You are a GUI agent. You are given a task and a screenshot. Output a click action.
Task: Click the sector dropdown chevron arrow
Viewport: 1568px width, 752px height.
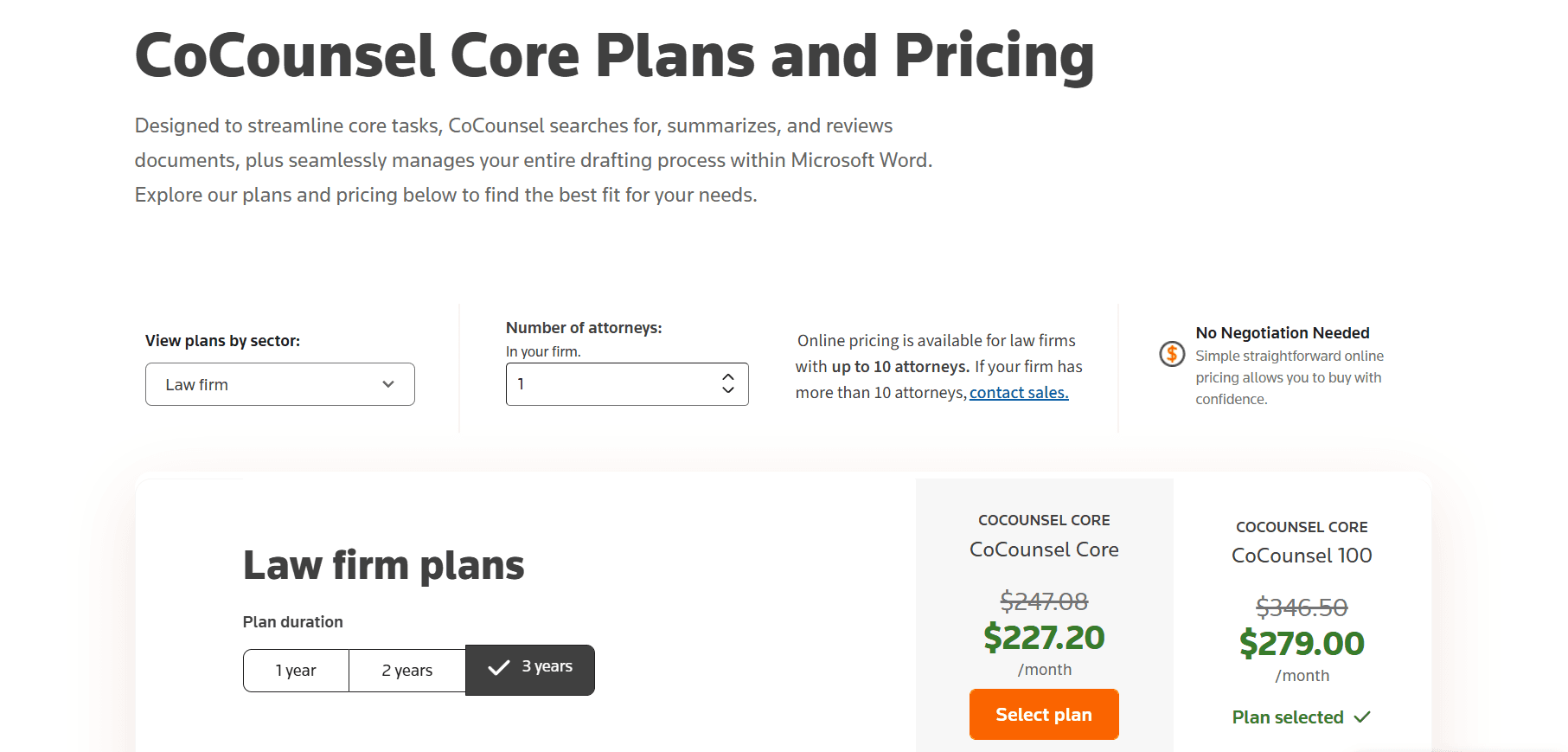pyautogui.click(x=388, y=384)
